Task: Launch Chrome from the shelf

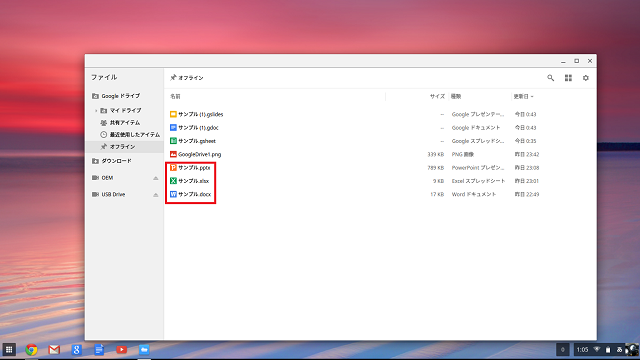Action: (31, 350)
